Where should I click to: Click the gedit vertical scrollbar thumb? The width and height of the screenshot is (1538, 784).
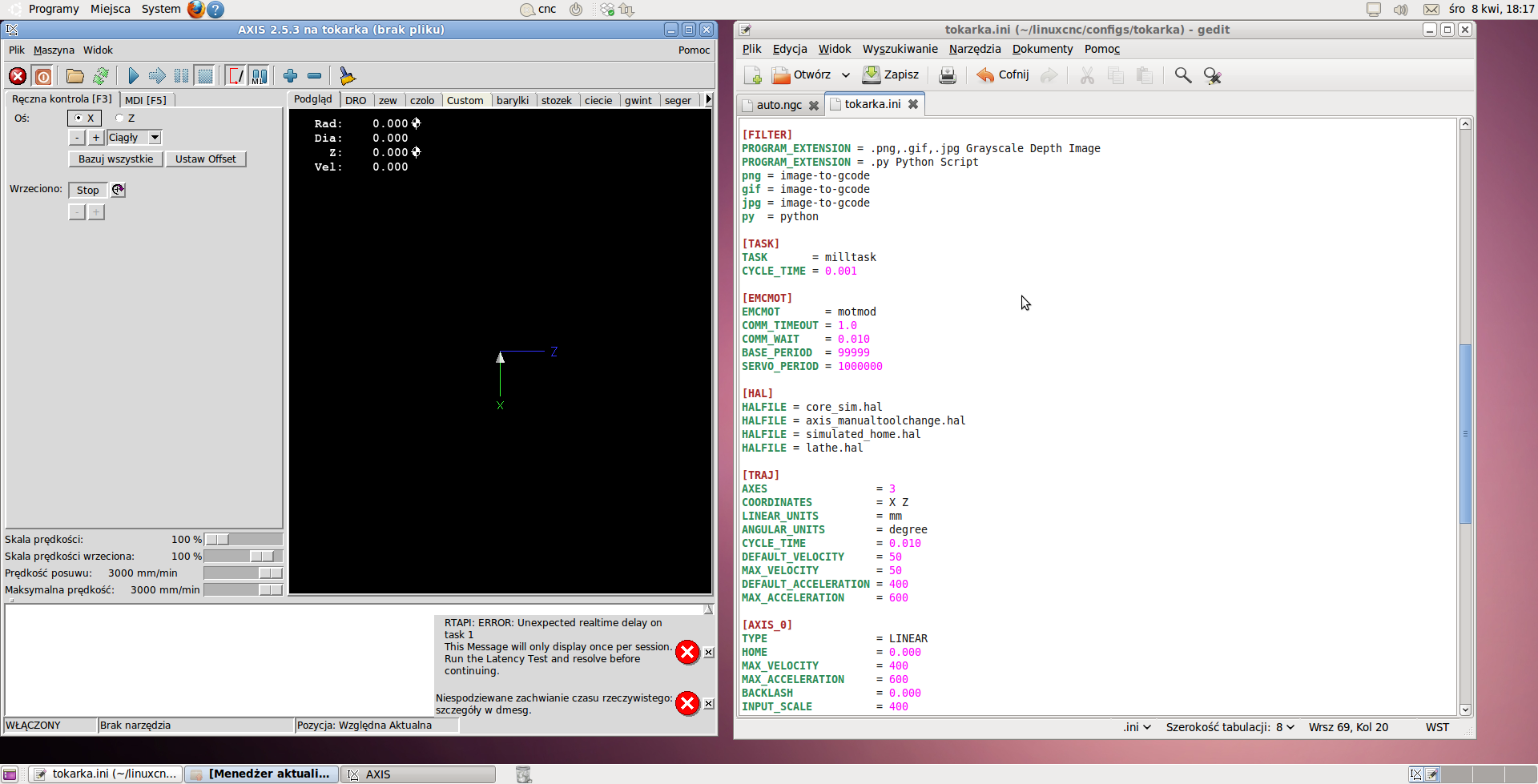1465,433
